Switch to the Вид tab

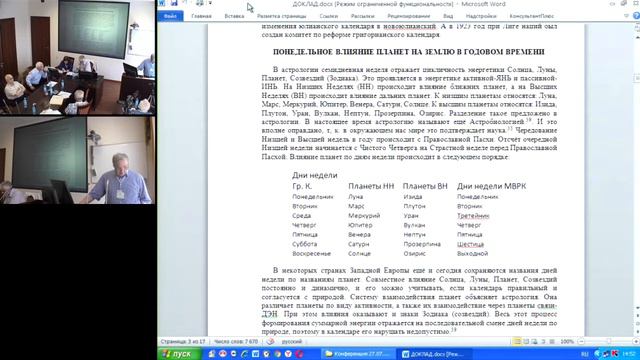point(448,16)
